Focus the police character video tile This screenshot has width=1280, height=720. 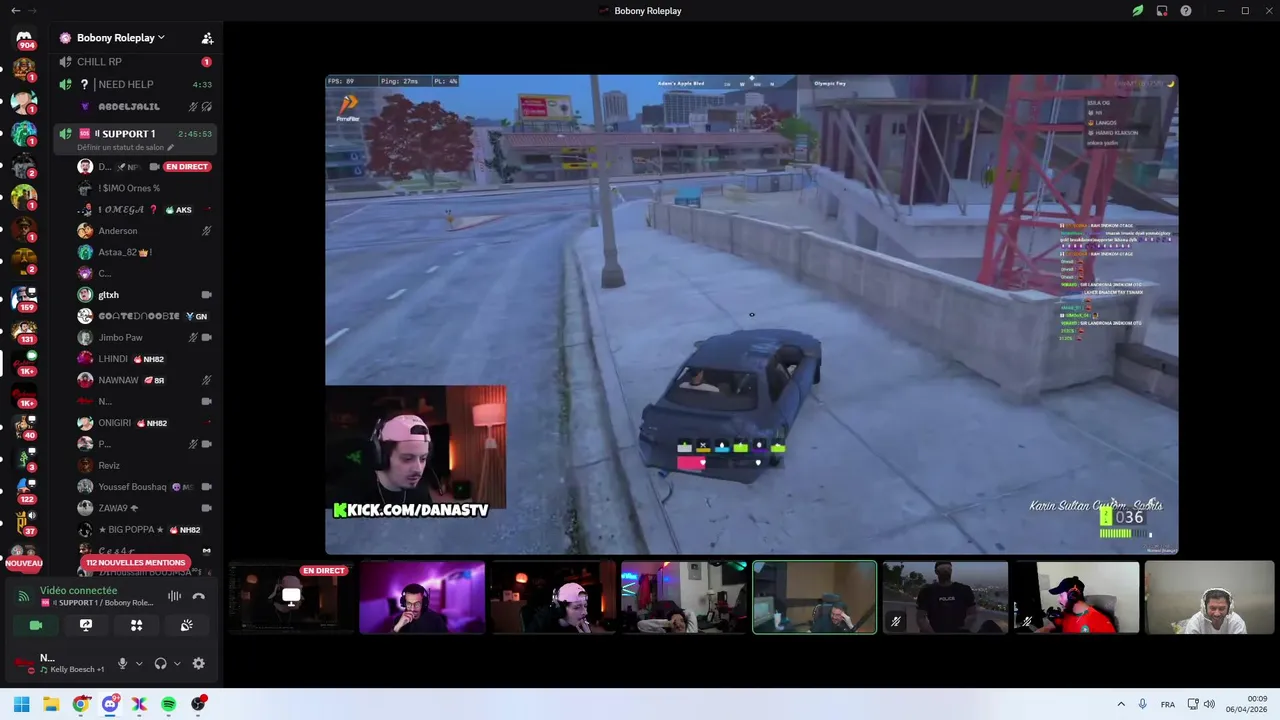(x=945, y=597)
